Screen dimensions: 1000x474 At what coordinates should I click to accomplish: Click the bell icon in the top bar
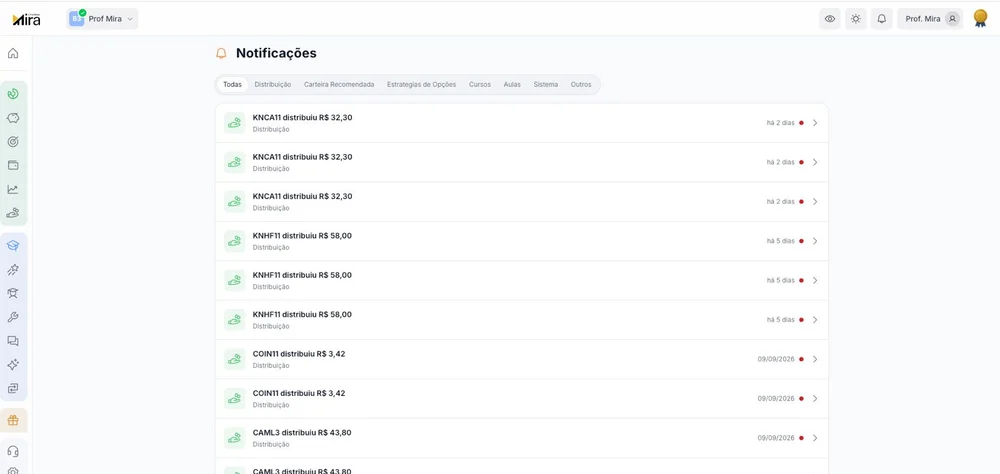click(x=881, y=19)
